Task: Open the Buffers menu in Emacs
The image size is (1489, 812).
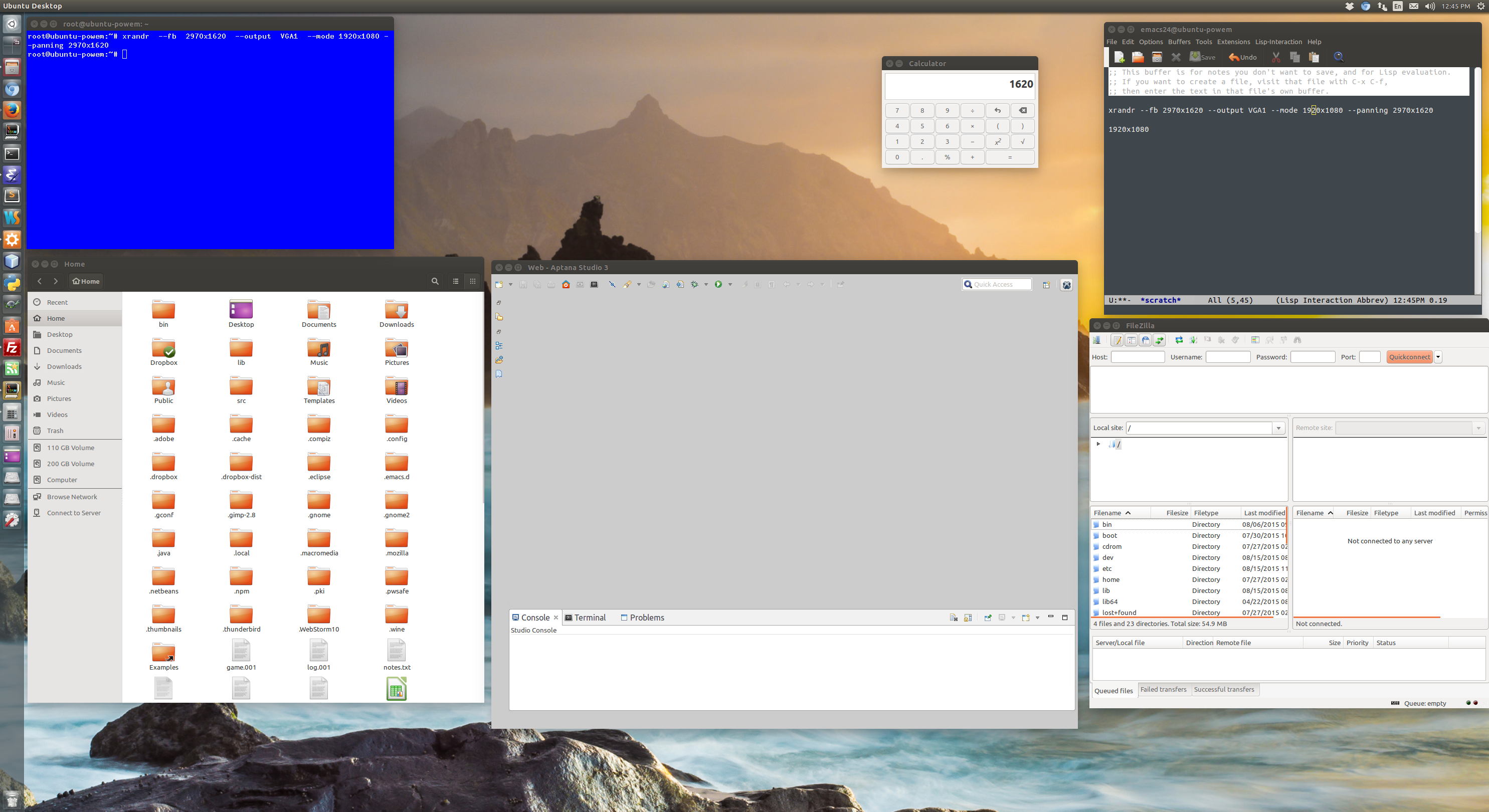Action: tap(1179, 42)
